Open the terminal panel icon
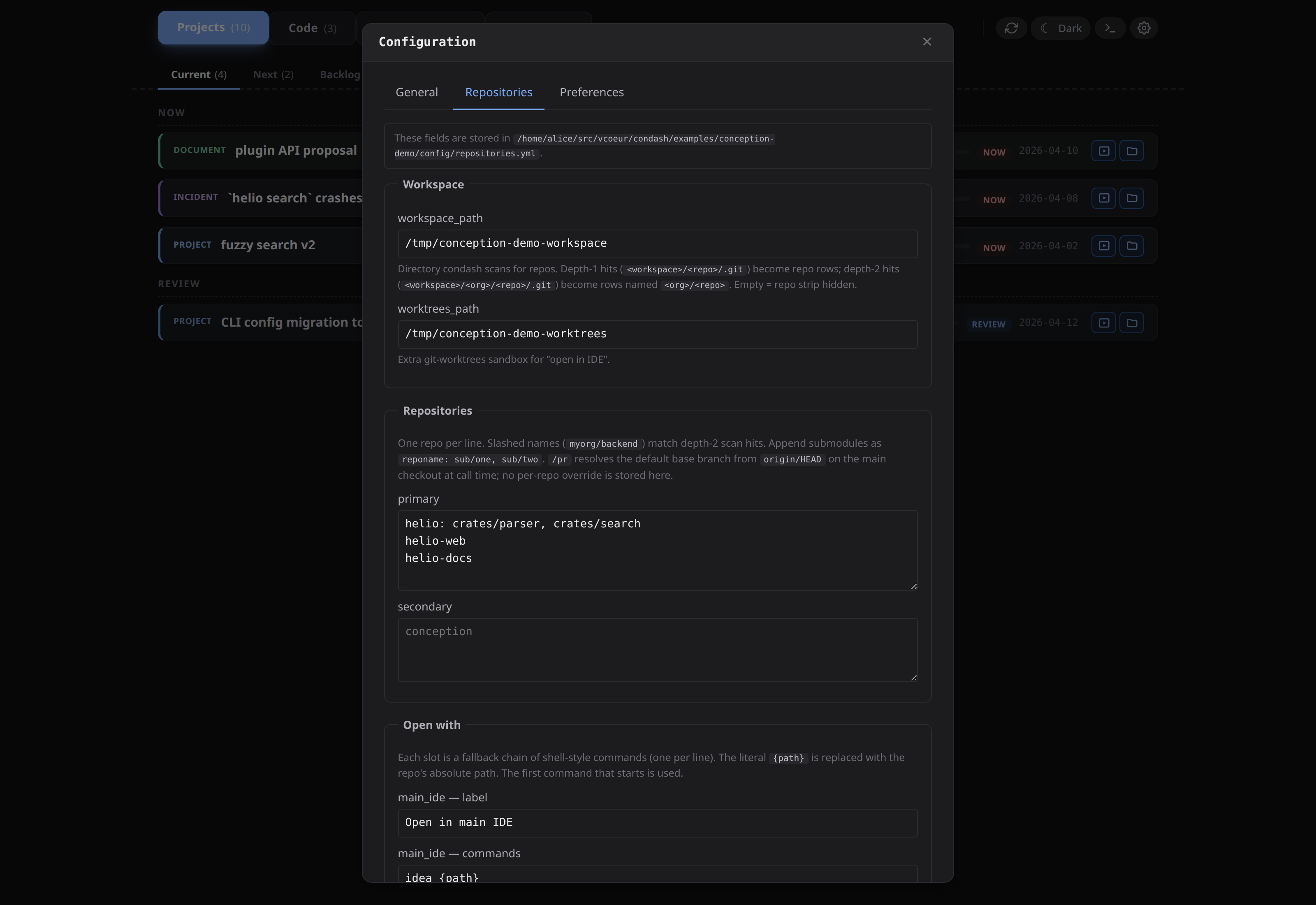 click(1110, 28)
